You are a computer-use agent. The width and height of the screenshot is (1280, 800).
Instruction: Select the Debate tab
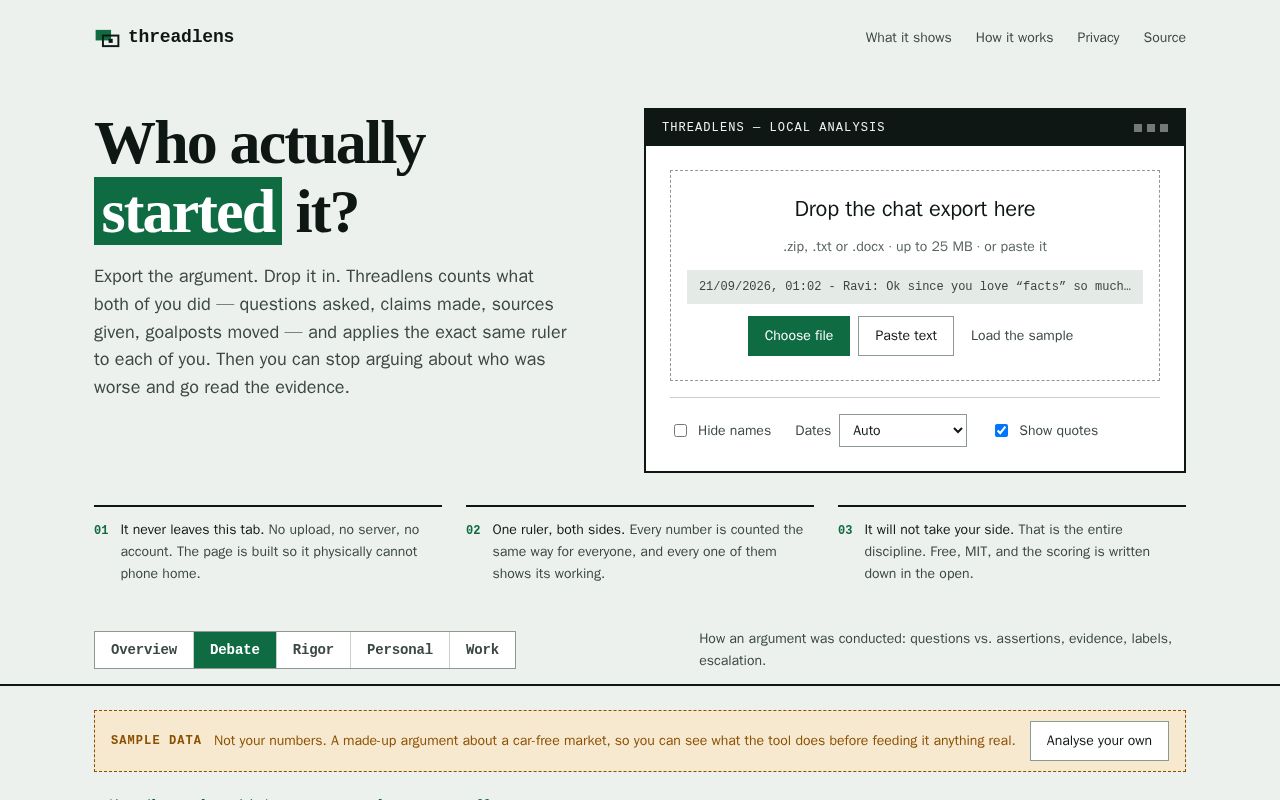point(235,650)
